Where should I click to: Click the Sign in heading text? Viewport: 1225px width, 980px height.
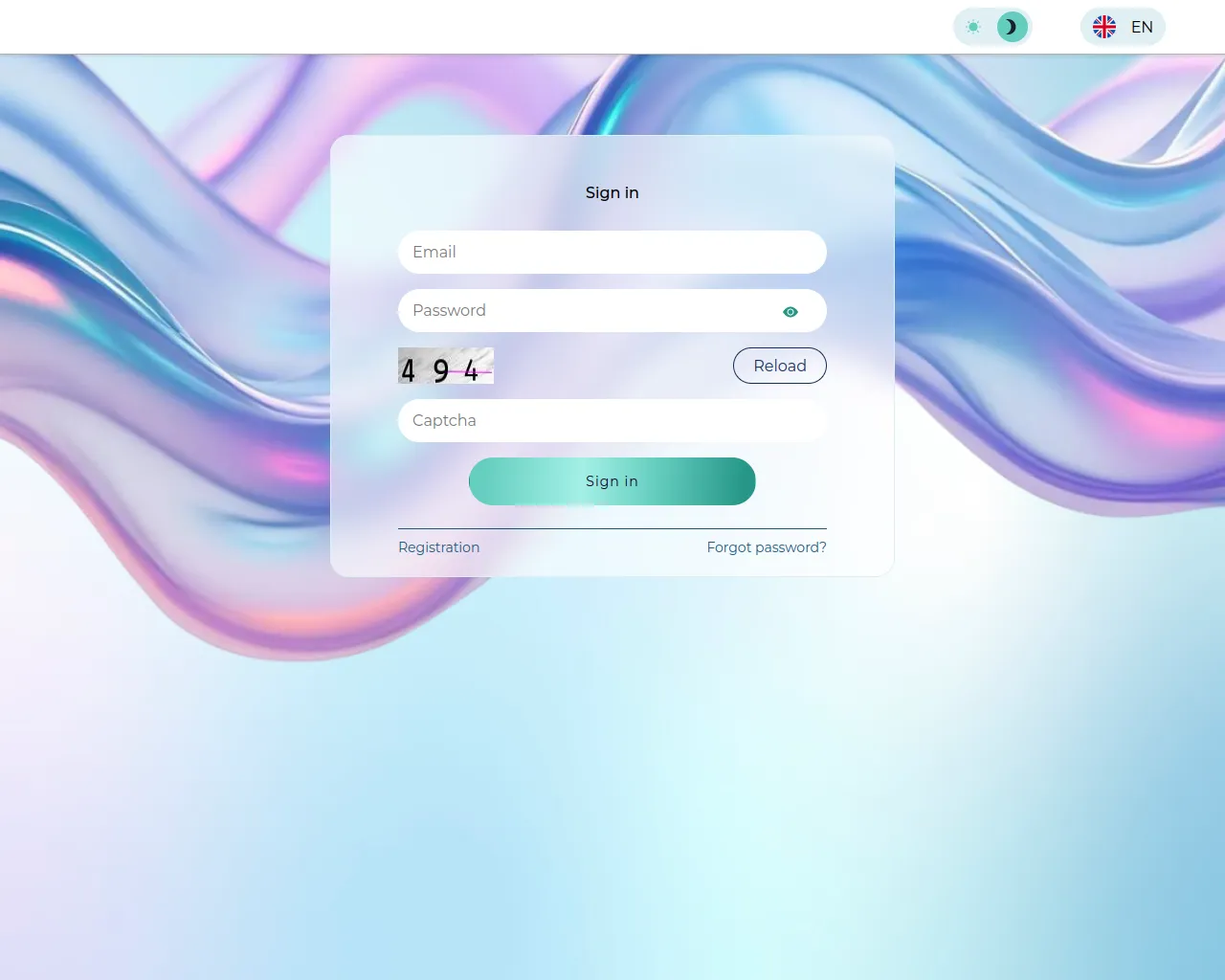[612, 192]
